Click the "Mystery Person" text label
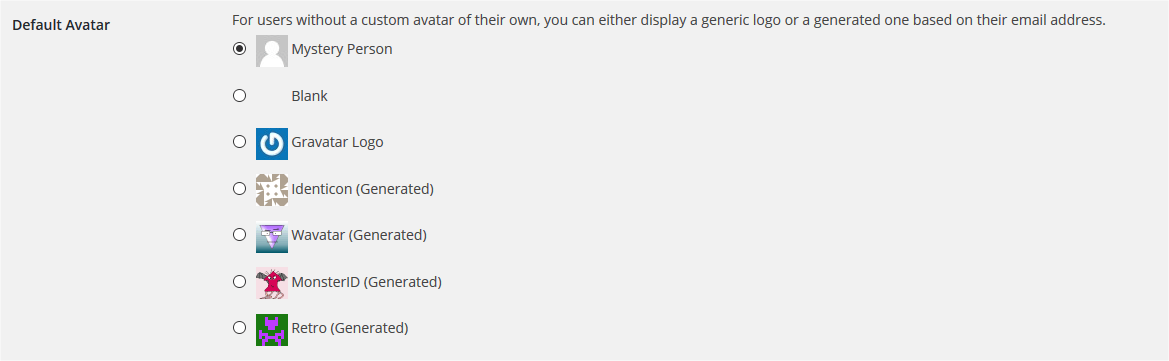The height and width of the screenshot is (361, 1169). coord(341,50)
